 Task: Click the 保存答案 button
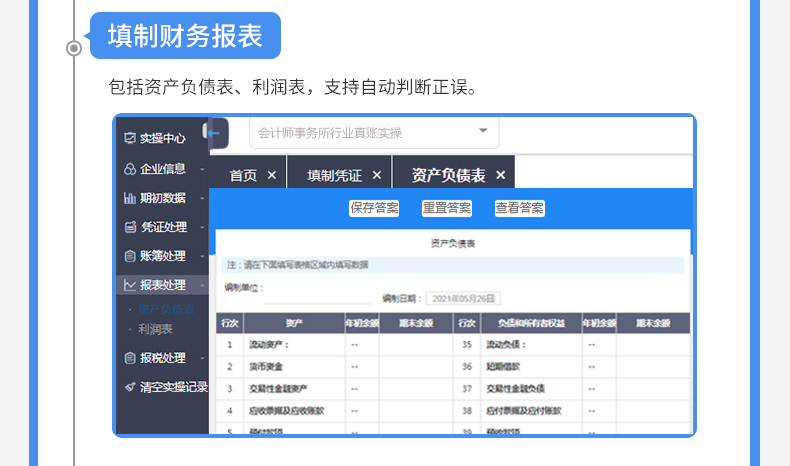[374, 208]
